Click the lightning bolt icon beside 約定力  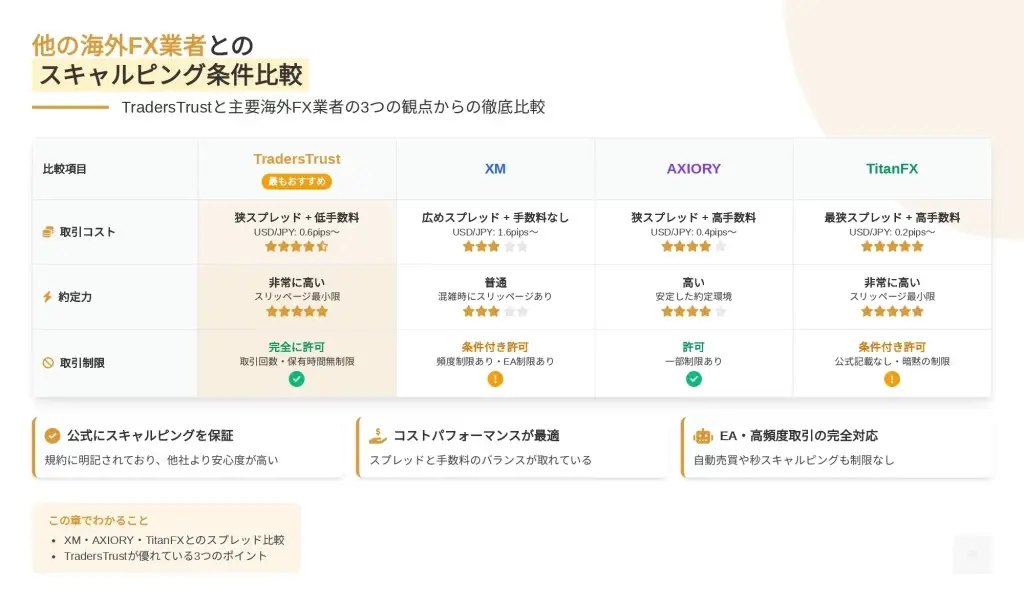click(x=47, y=297)
